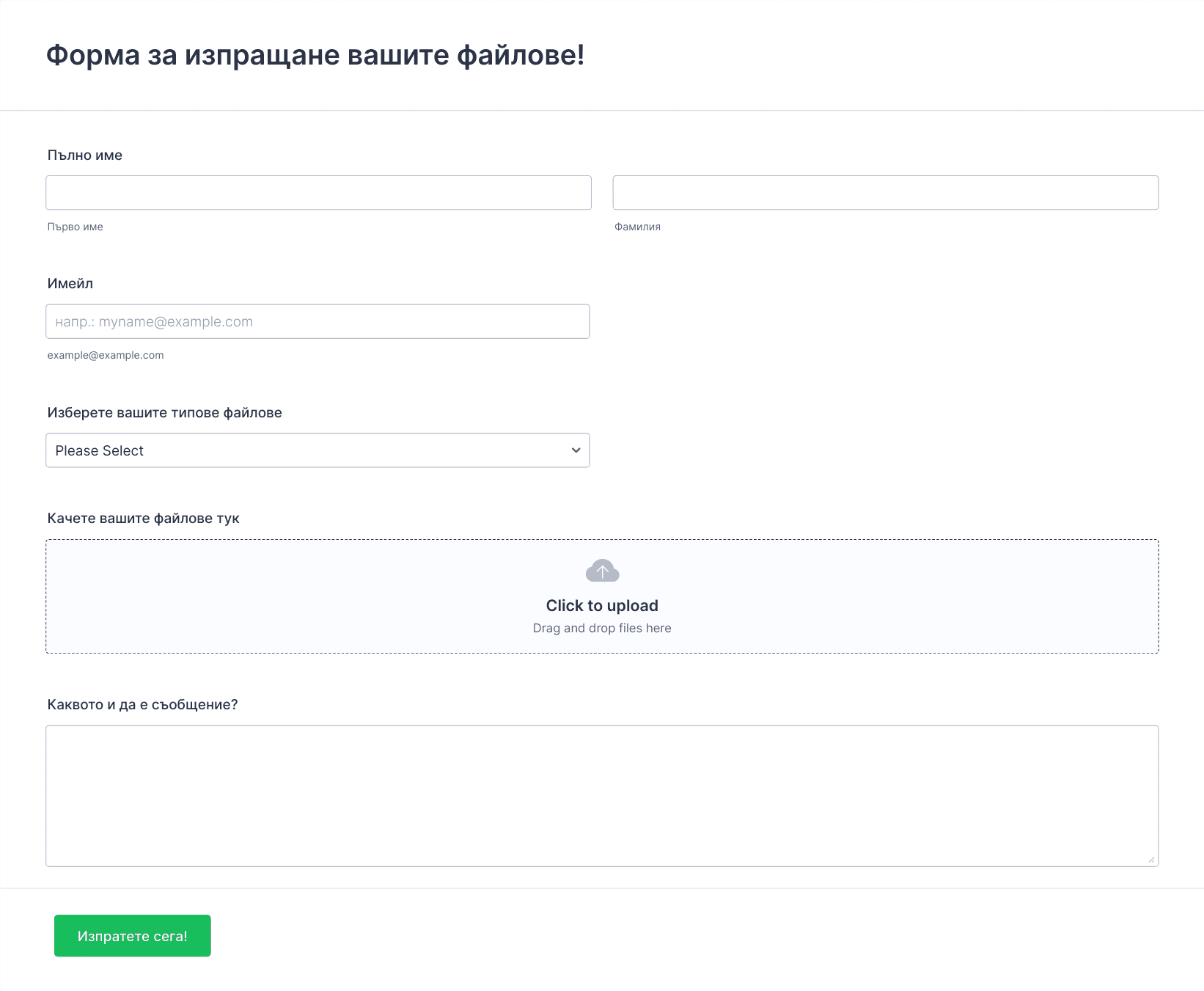1204x991 pixels.
Task: Focus the "Фамилия" last name field
Action: point(886,193)
